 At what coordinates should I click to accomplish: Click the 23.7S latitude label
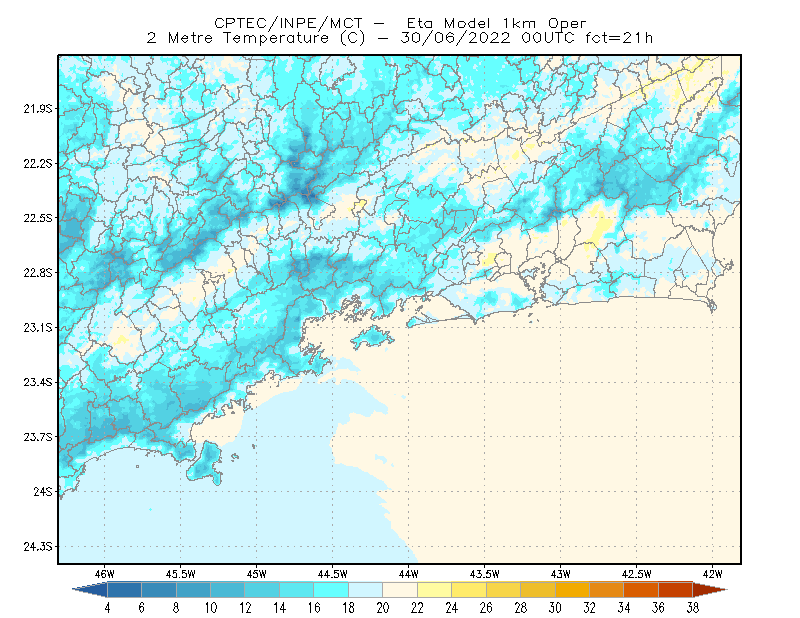coord(38,437)
